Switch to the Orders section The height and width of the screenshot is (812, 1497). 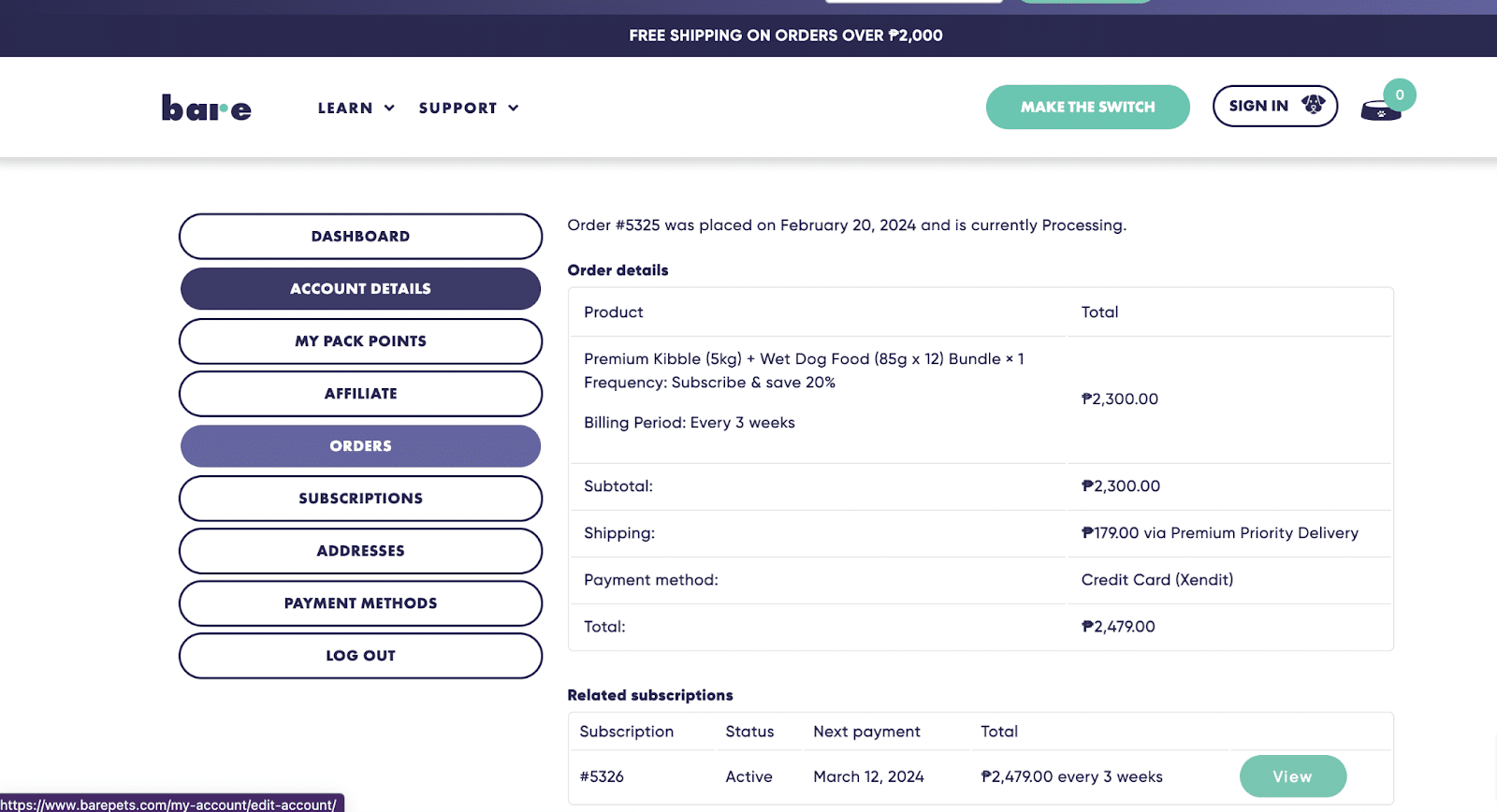(x=360, y=446)
